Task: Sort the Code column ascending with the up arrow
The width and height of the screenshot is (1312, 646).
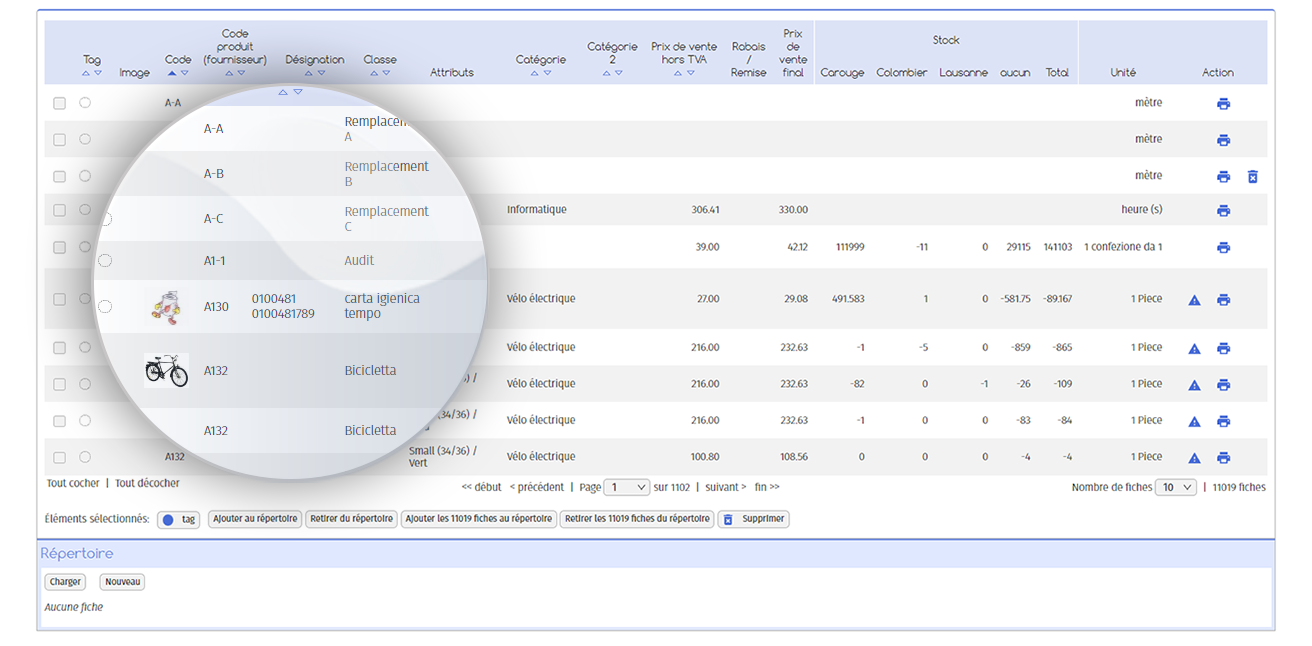Action: tap(172, 73)
